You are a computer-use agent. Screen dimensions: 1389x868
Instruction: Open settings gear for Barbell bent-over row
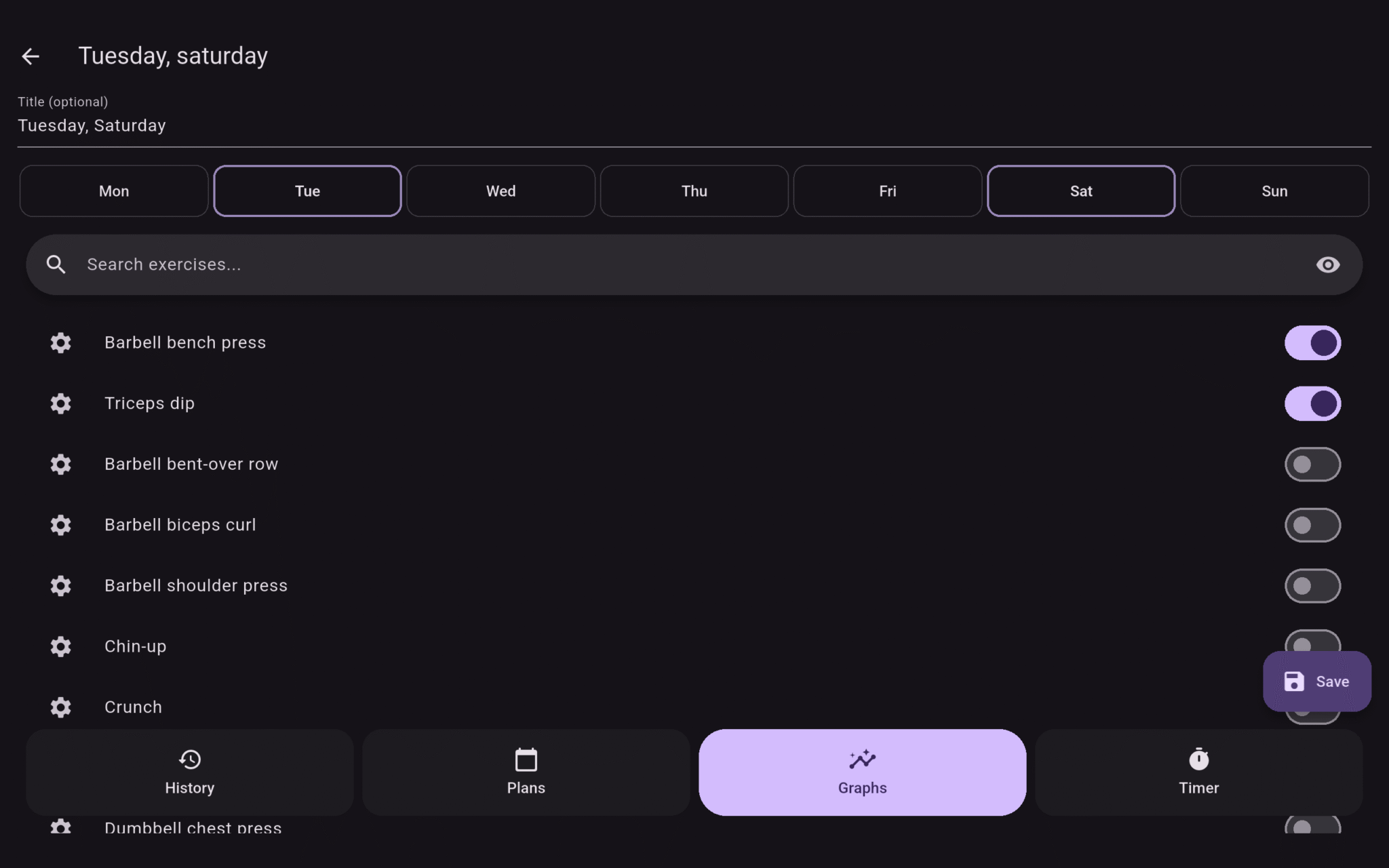pos(61,464)
